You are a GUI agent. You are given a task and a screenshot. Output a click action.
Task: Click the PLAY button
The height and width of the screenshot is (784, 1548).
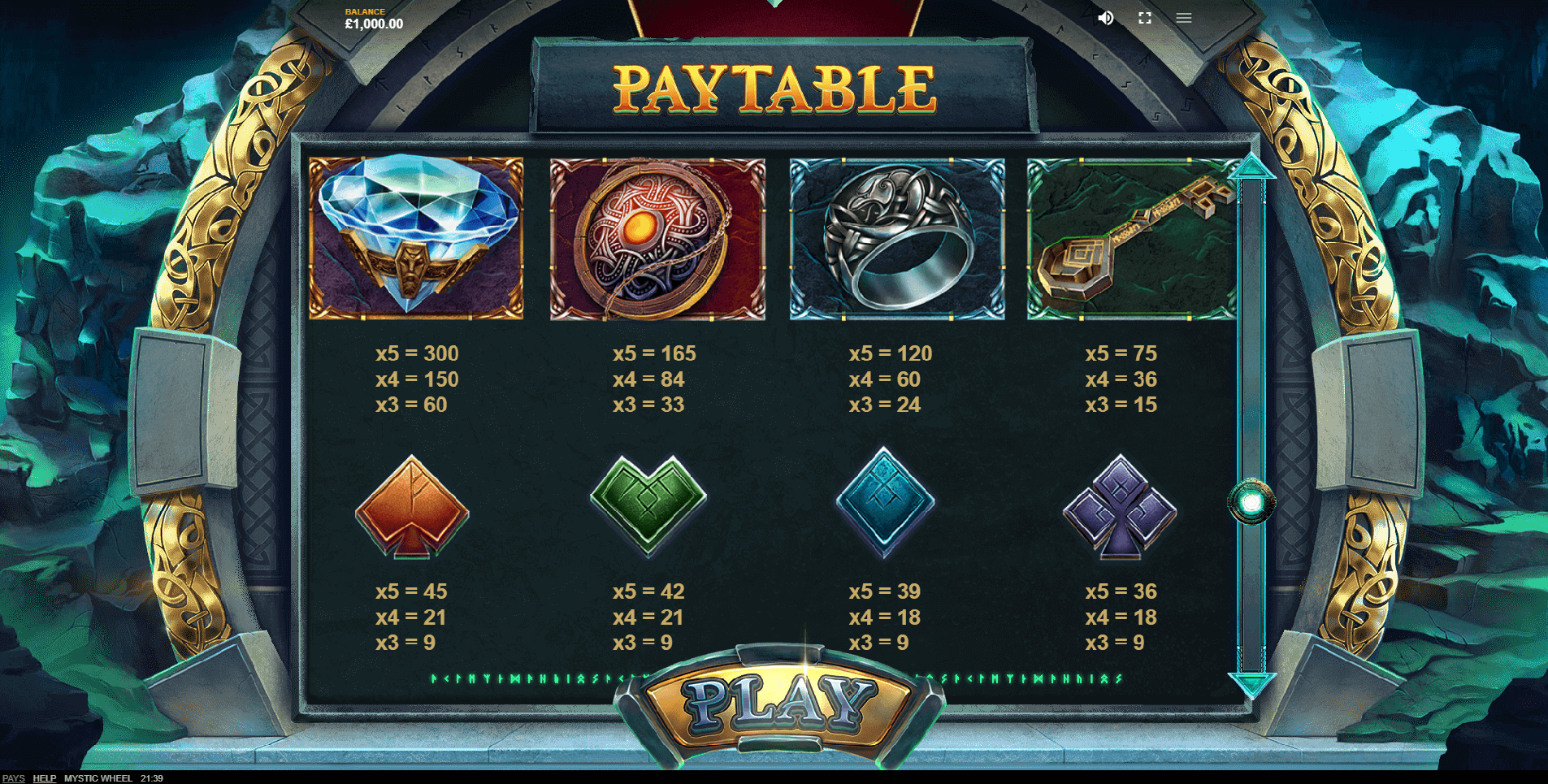point(780,704)
